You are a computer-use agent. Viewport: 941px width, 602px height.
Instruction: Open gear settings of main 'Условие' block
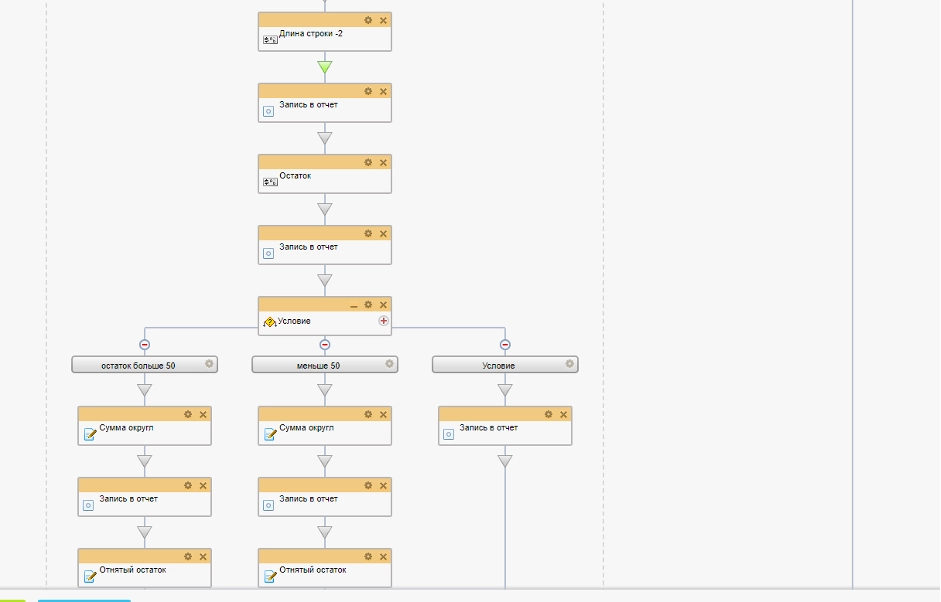click(x=368, y=305)
